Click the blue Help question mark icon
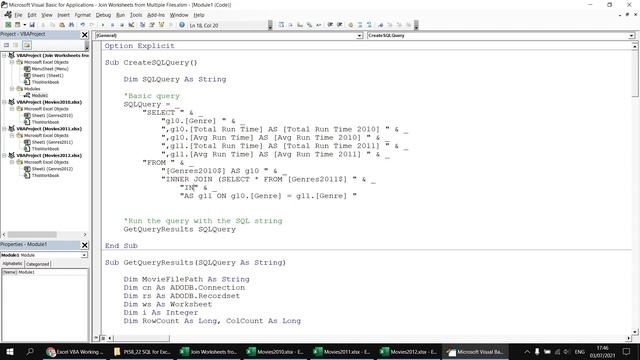This screenshot has height=360, width=640. (x=182, y=25)
